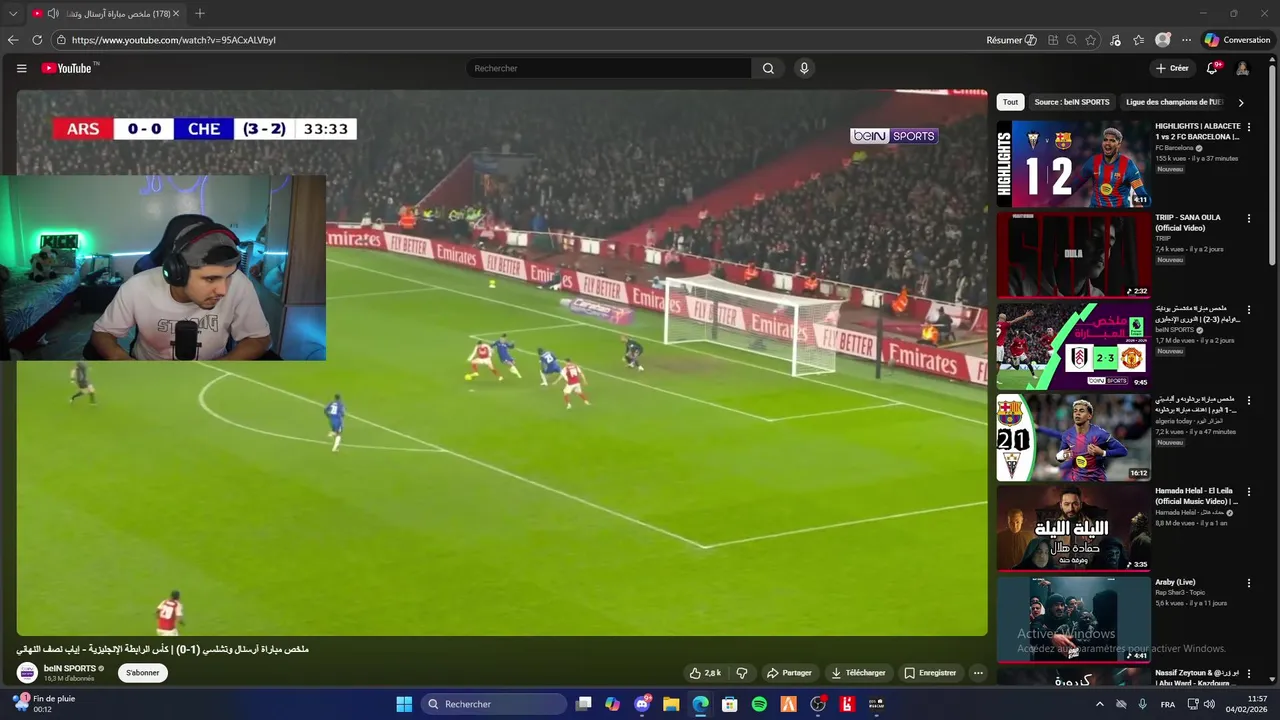Click the Partager share button
1280x720 pixels.
[789, 673]
